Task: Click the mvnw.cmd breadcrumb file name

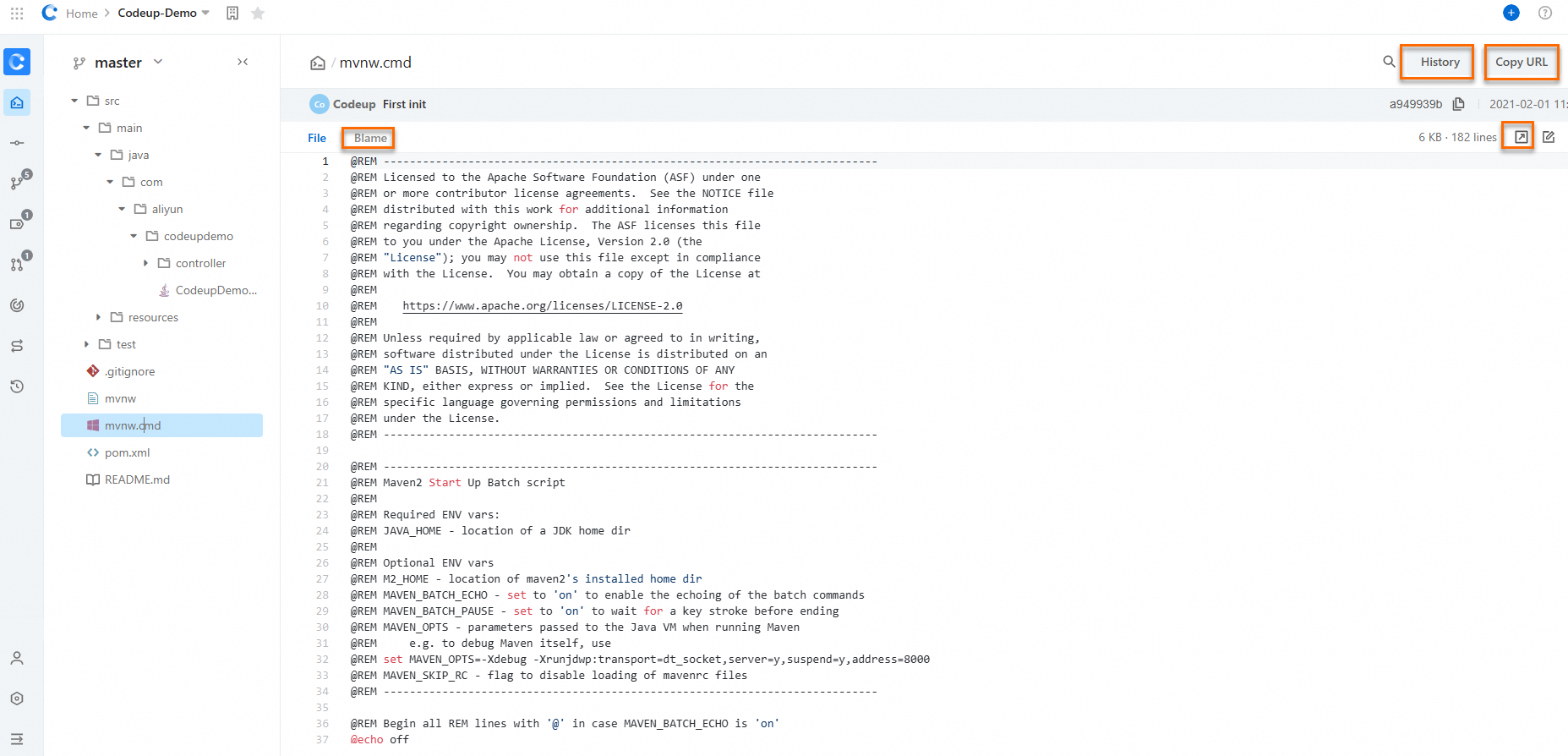Action: [x=375, y=63]
